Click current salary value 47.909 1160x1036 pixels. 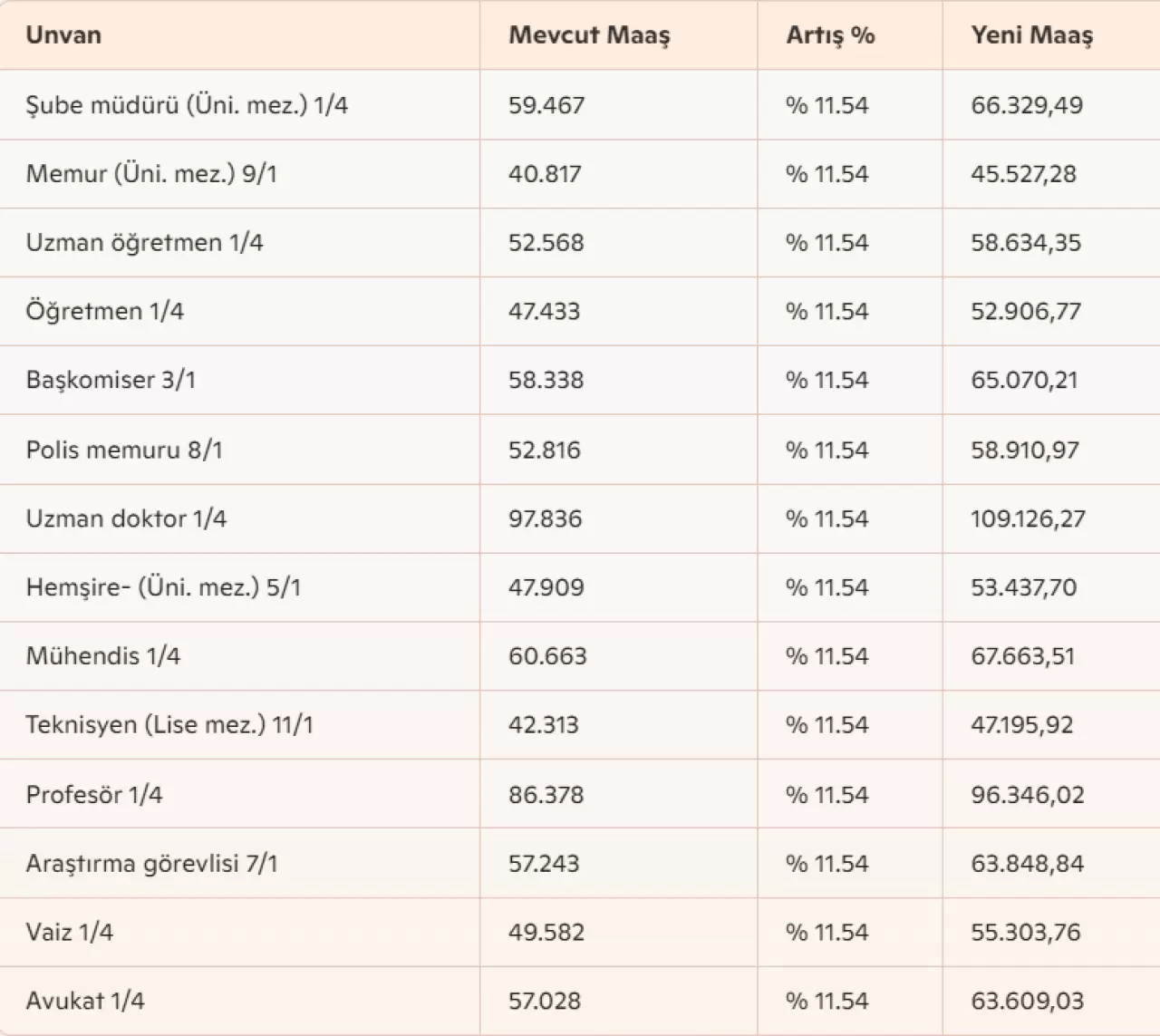coord(546,587)
